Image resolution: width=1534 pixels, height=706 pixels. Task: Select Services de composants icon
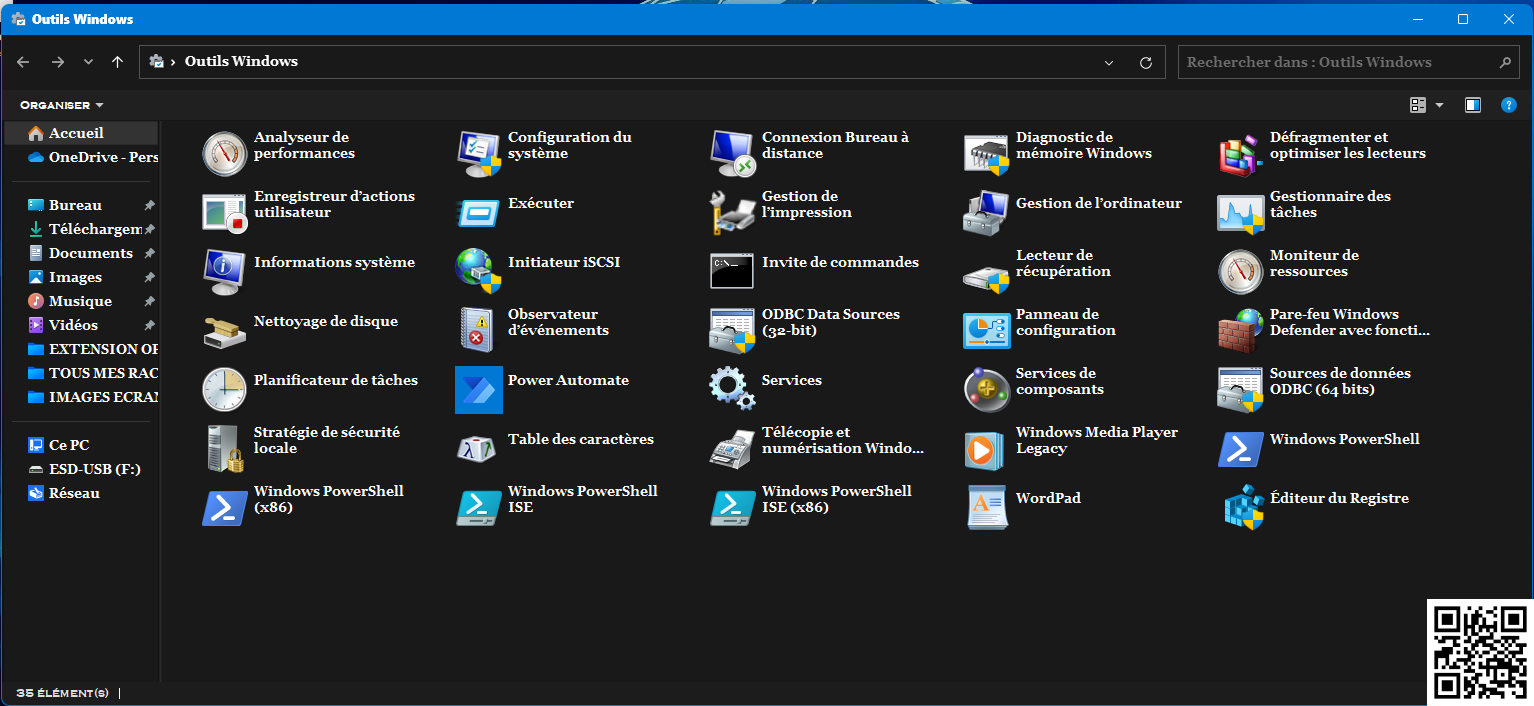pos(986,389)
